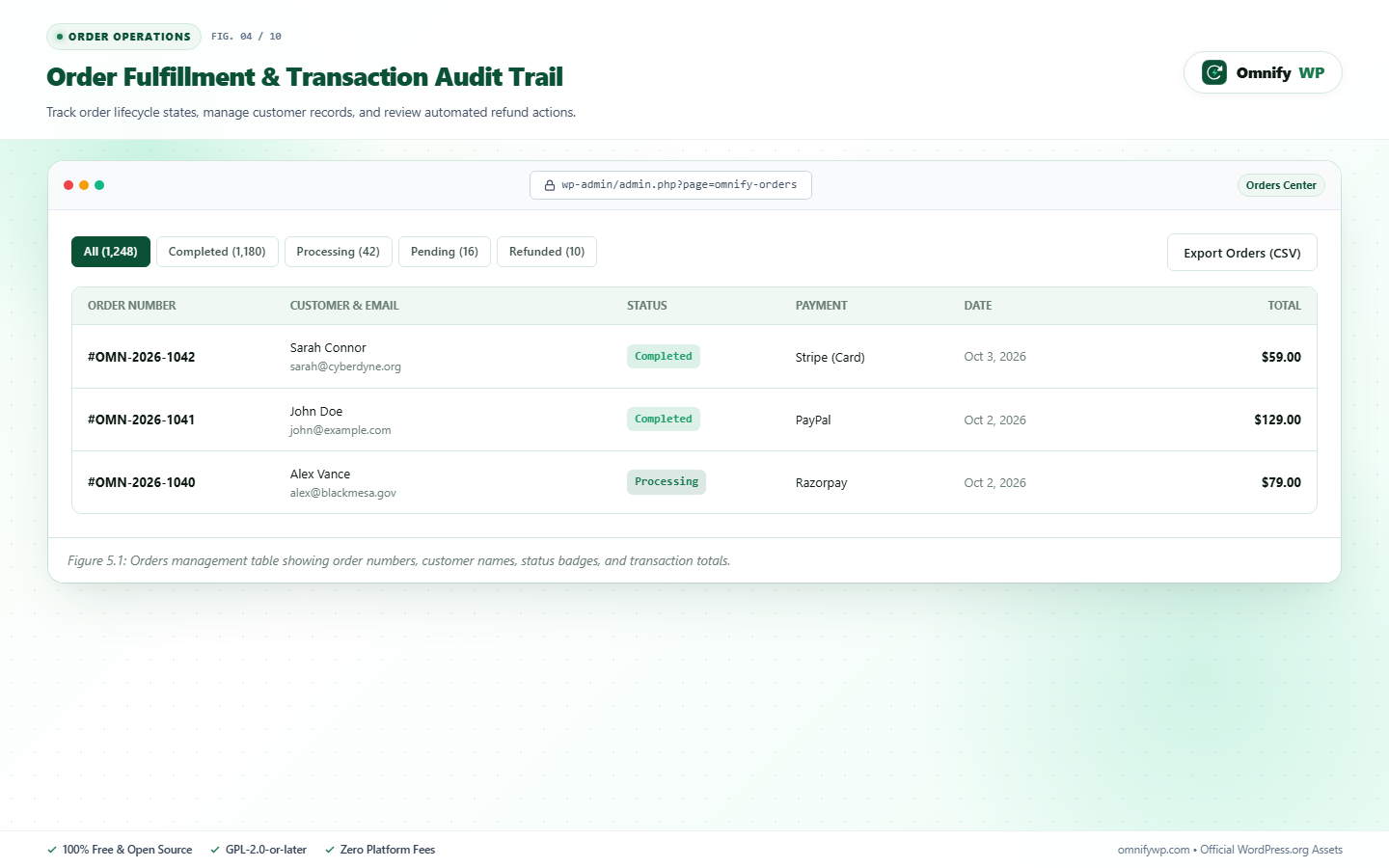Open order #OMN-2026-1041
Screen dimensions: 1389x868
click(141, 420)
